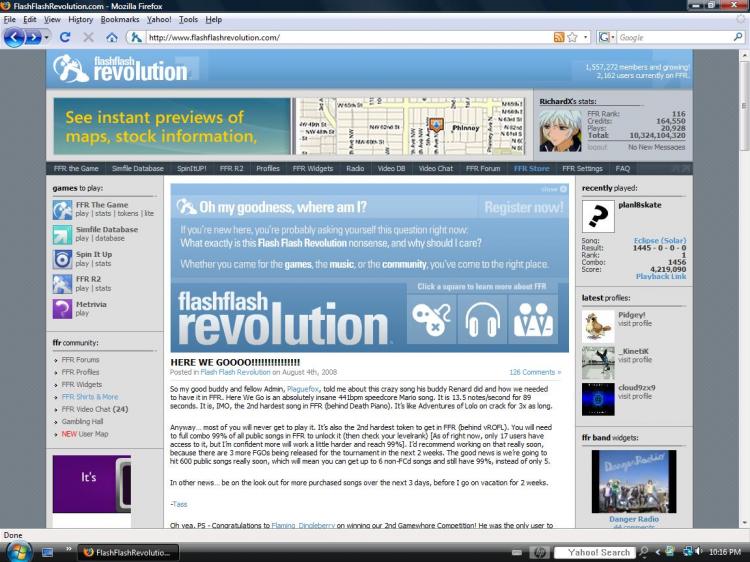Click the search magnifier in Google box

point(738,37)
